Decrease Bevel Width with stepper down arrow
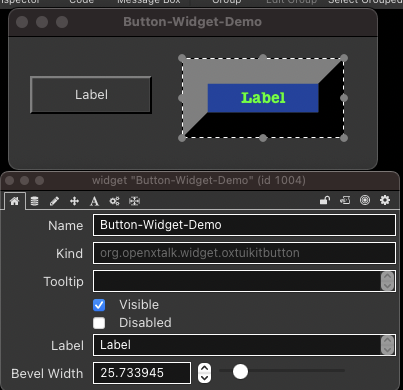This screenshot has width=403, height=390. (204, 378)
